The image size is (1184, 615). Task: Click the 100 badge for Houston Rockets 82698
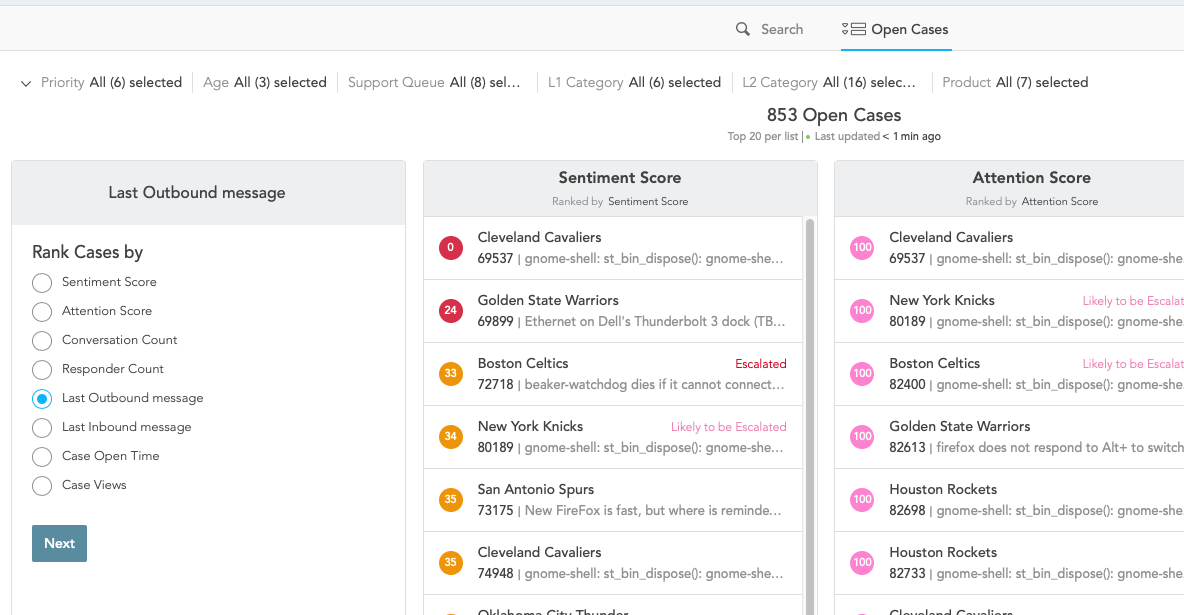pyautogui.click(x=862, y=499)
